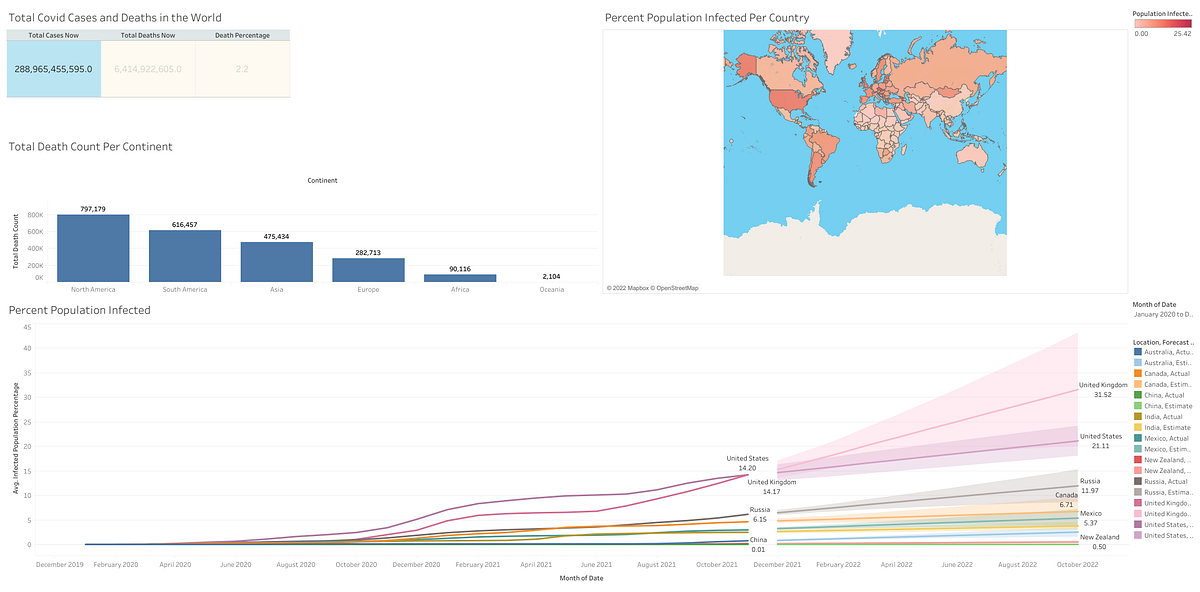Screen dimensions: 1200x592
Task: Click the Canada 6.71 forecast label
Action: click(1066, 500)
